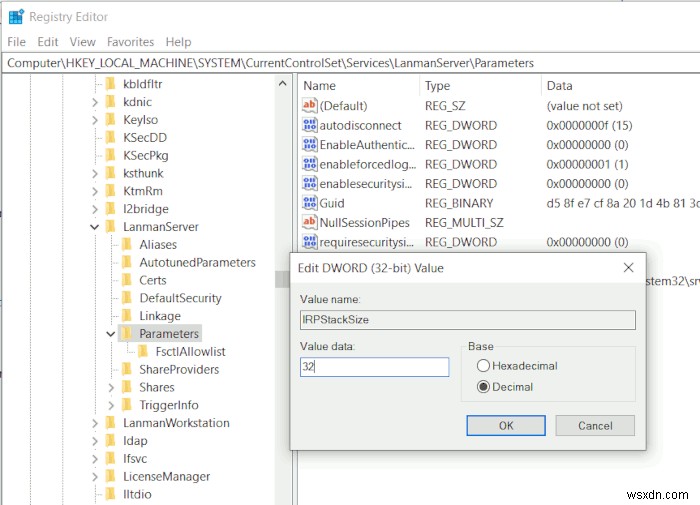Viewport: 700px width, 505px height.
Task: Expand the ldap tree node
Action: click(95, 441)
